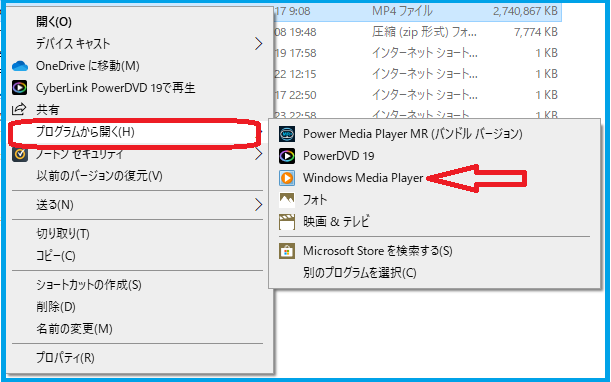Click the OneDrive cloud icon
This screenshot has height=382, width=611.
(20, 66)
